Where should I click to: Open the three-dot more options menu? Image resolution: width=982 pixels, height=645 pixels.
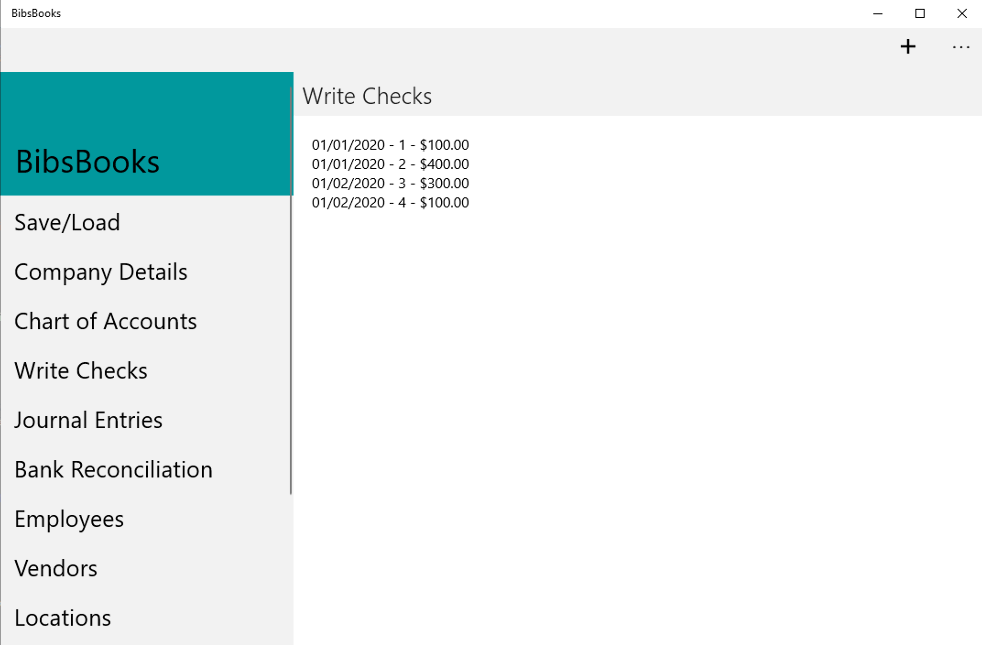click(x=960, y=47)
